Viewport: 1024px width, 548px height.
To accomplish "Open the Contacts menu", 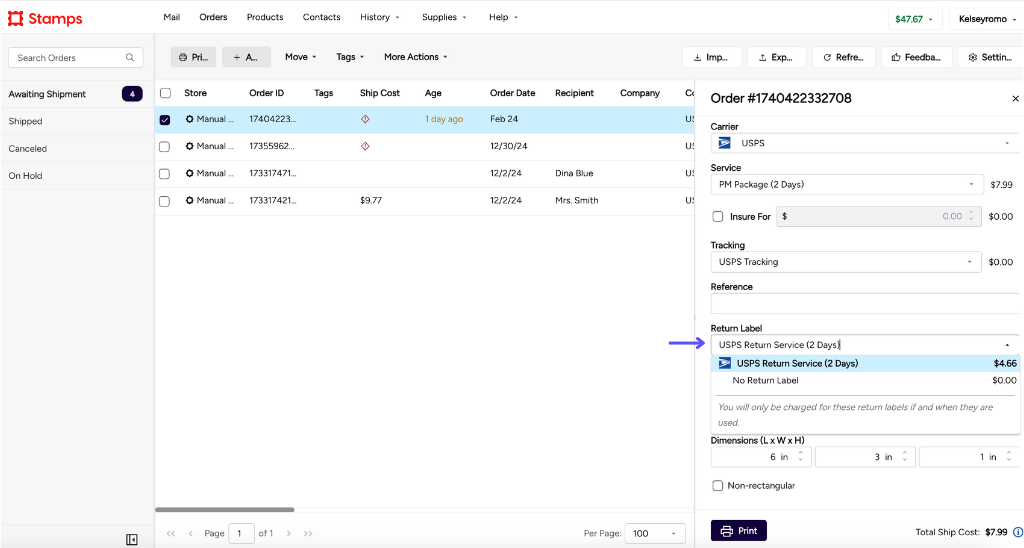I will tap(321, 17).
